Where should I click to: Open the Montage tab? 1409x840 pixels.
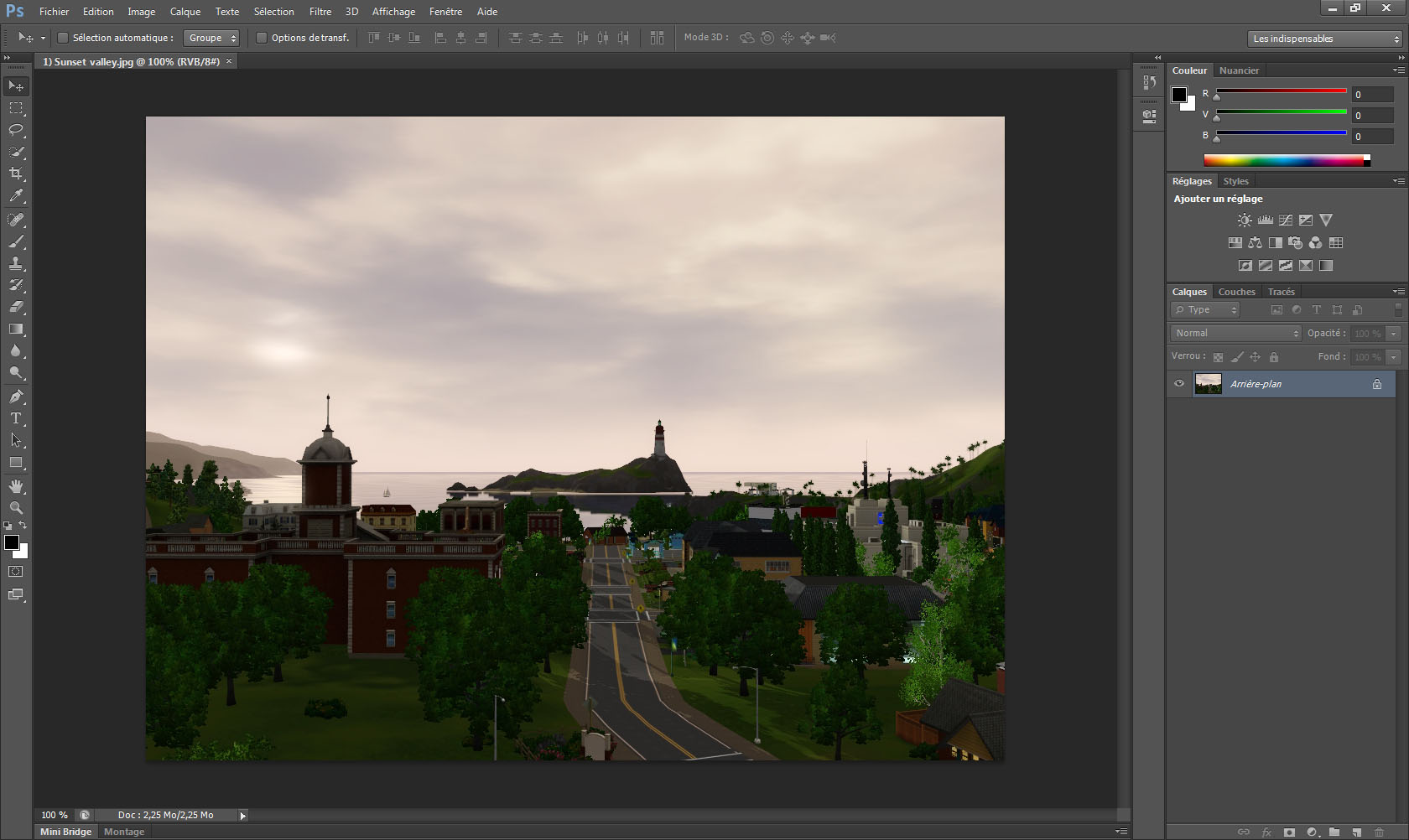tap(124, 832)
